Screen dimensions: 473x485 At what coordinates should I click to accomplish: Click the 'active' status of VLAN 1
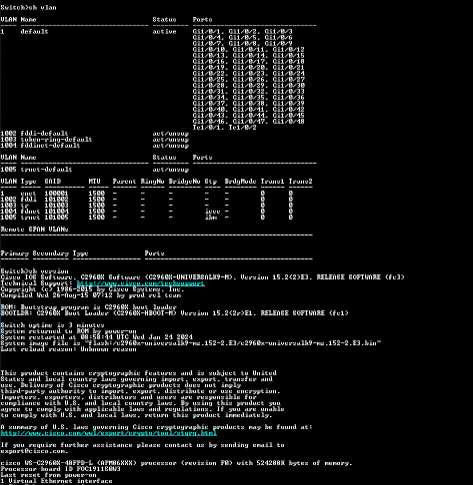[x=164, y=32]
